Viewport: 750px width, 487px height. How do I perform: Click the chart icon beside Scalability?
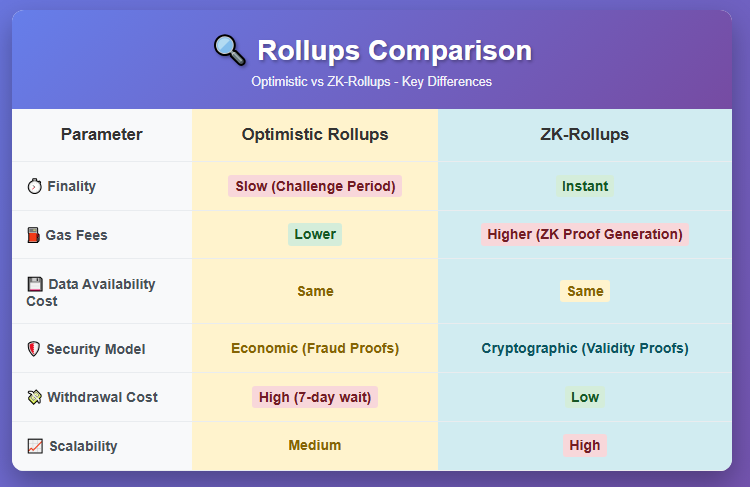[35, 446]
